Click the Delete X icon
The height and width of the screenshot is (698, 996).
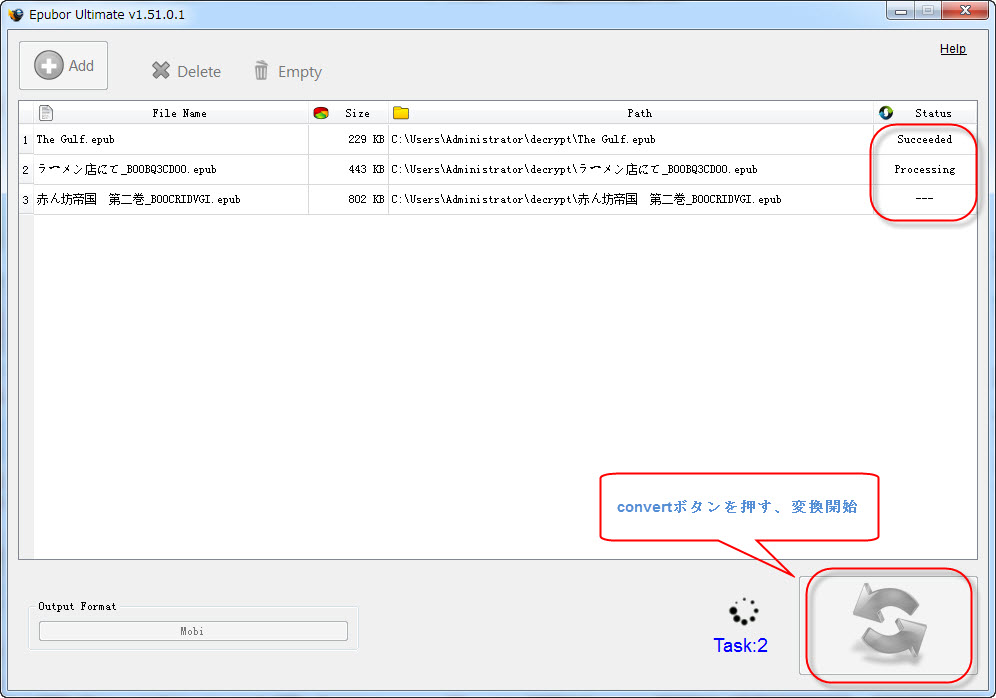pos(161,71)
